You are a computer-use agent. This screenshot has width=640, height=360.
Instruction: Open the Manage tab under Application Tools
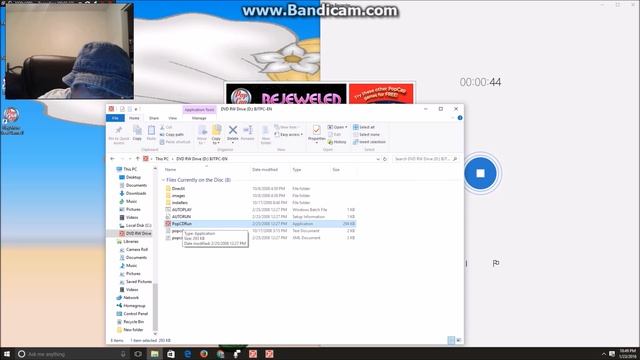[x=199, y=118]
